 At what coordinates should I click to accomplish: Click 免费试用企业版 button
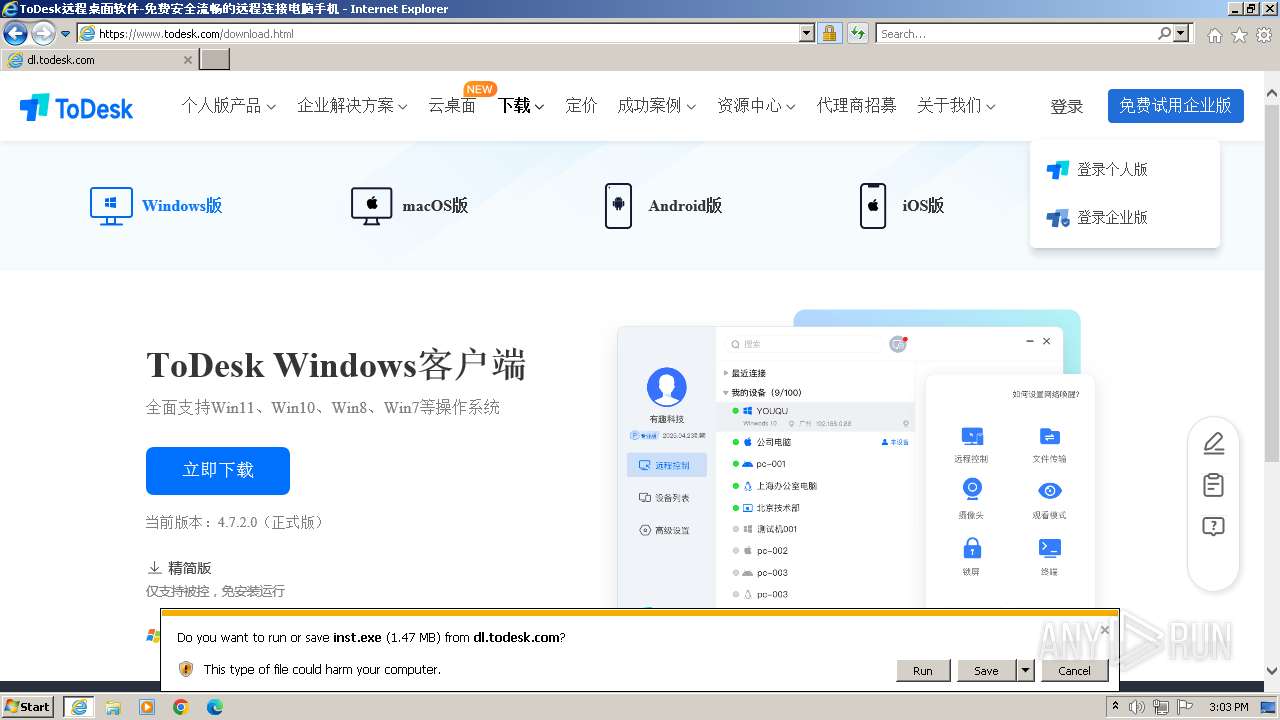pyautogui.click(x=1175, y=106)
